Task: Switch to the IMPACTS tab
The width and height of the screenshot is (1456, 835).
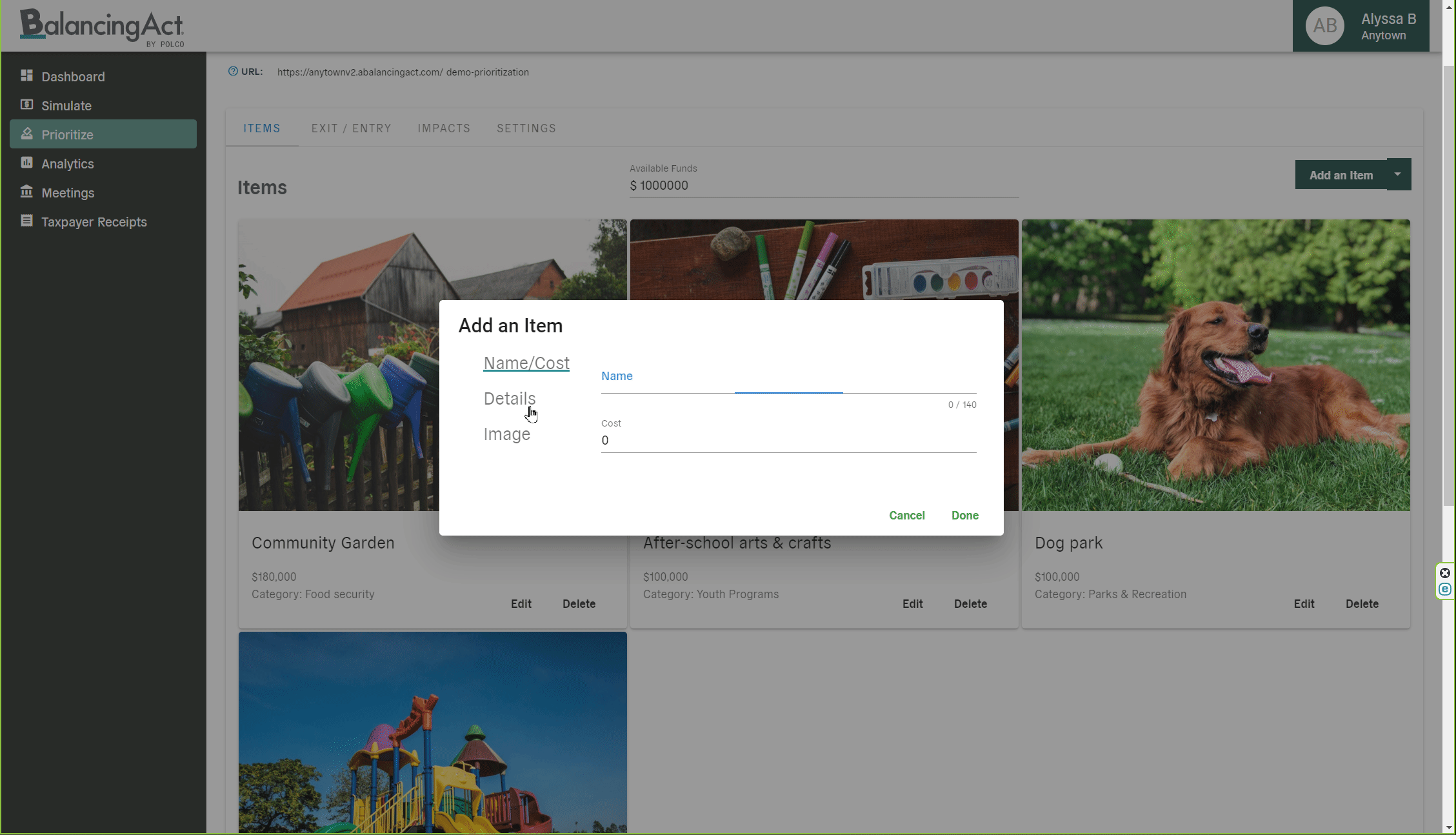Action: 444,128
